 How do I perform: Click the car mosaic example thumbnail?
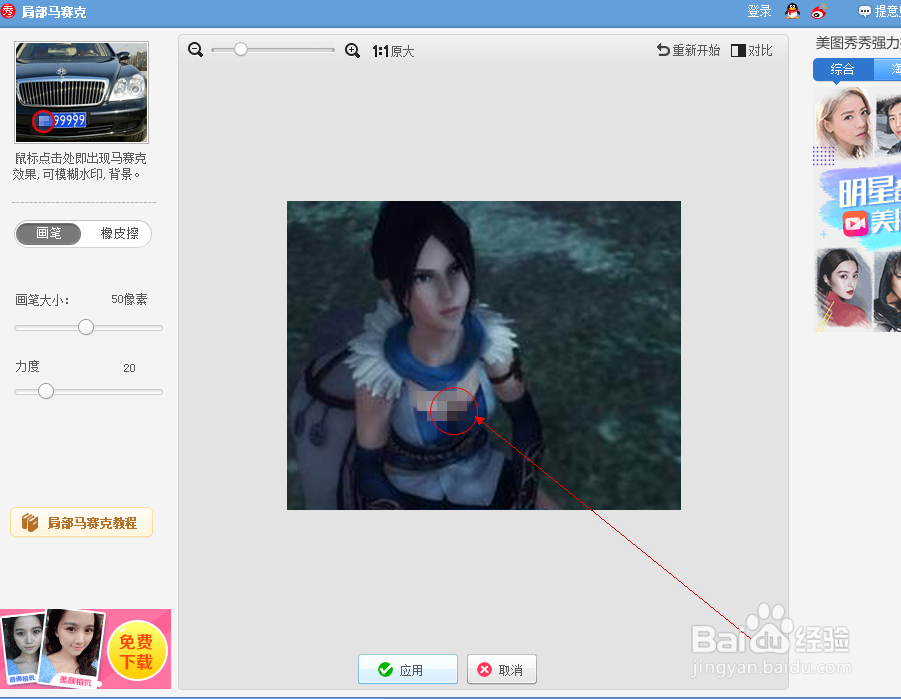click(82, 92)
